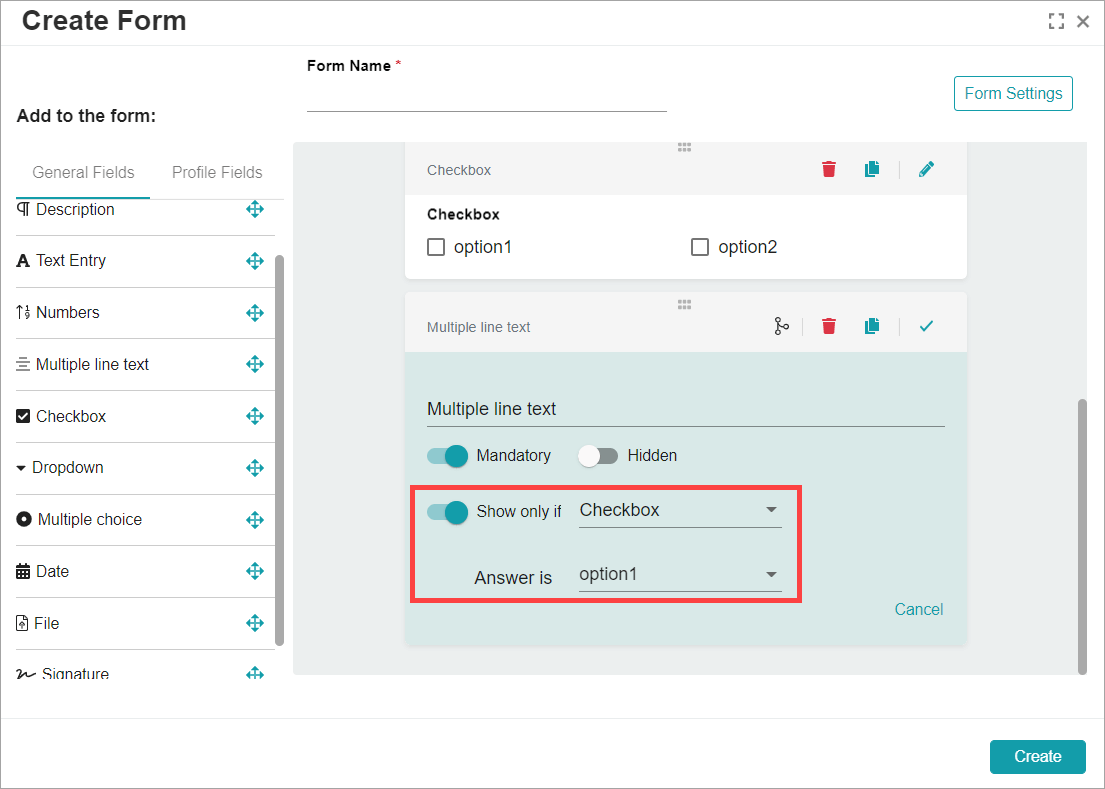Grab the drag handle above Multiple line text card
The image size is (1105, 789).
click(x=684, y=304)
